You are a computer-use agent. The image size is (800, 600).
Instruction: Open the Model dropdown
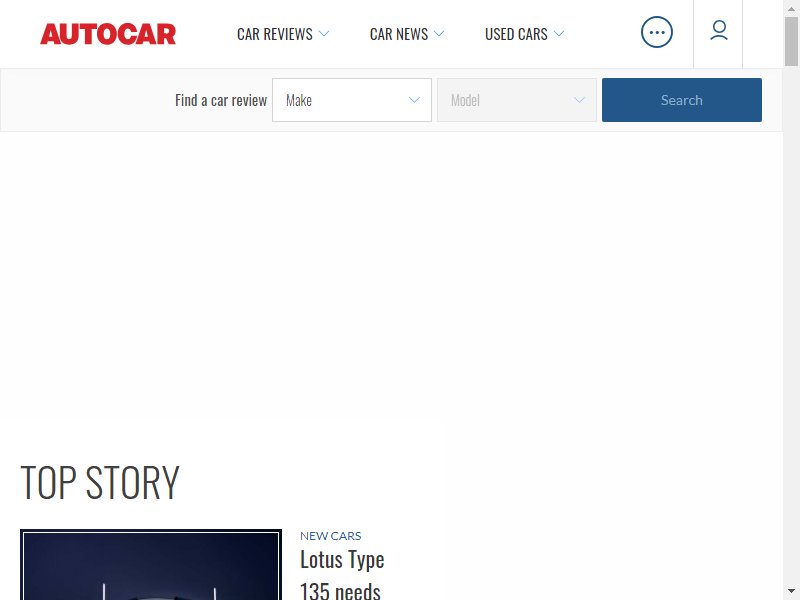tap(517, 100)
